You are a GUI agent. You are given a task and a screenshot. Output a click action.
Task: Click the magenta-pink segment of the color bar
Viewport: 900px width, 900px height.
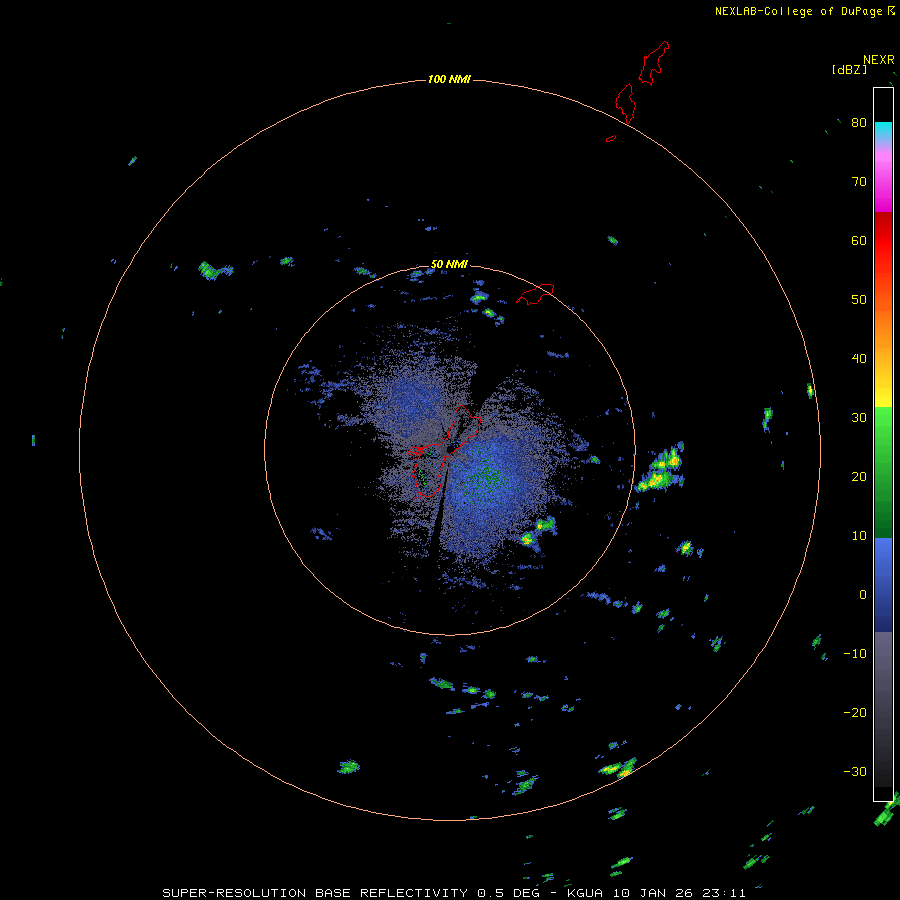point(883,178)
